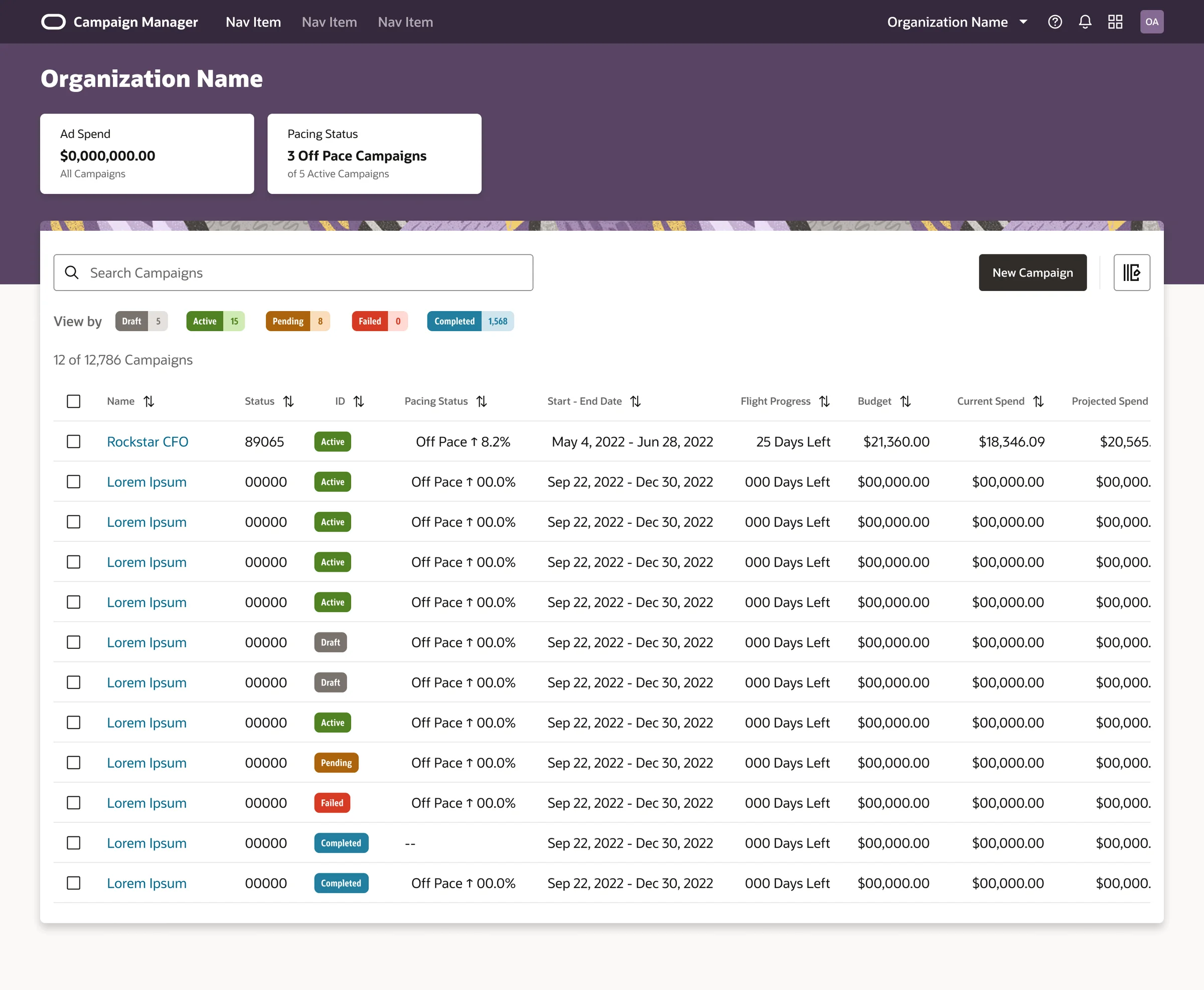The height and width of the screenshot is (990, 1204).
Task: Open the apps grid icon
Action: [1115, 22]
